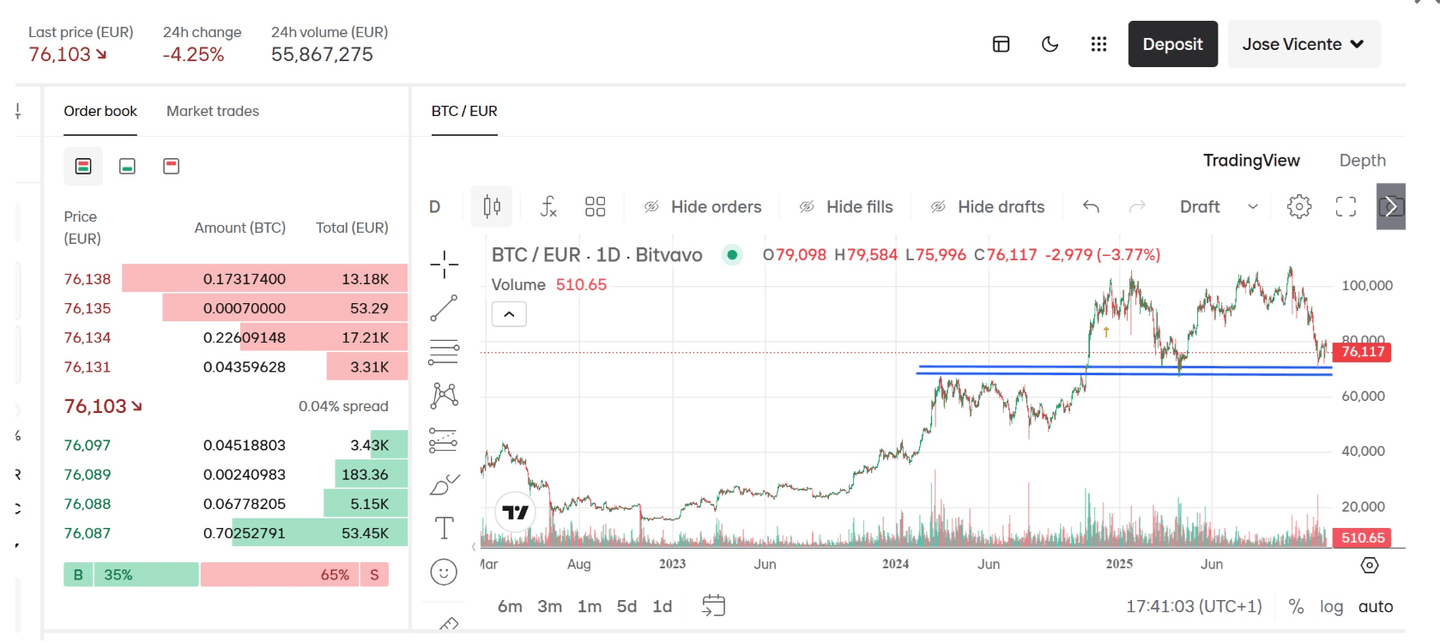Set chart range to 6 months
The height and width of the screenshot is (644, 1440).
tap(510, 606)
